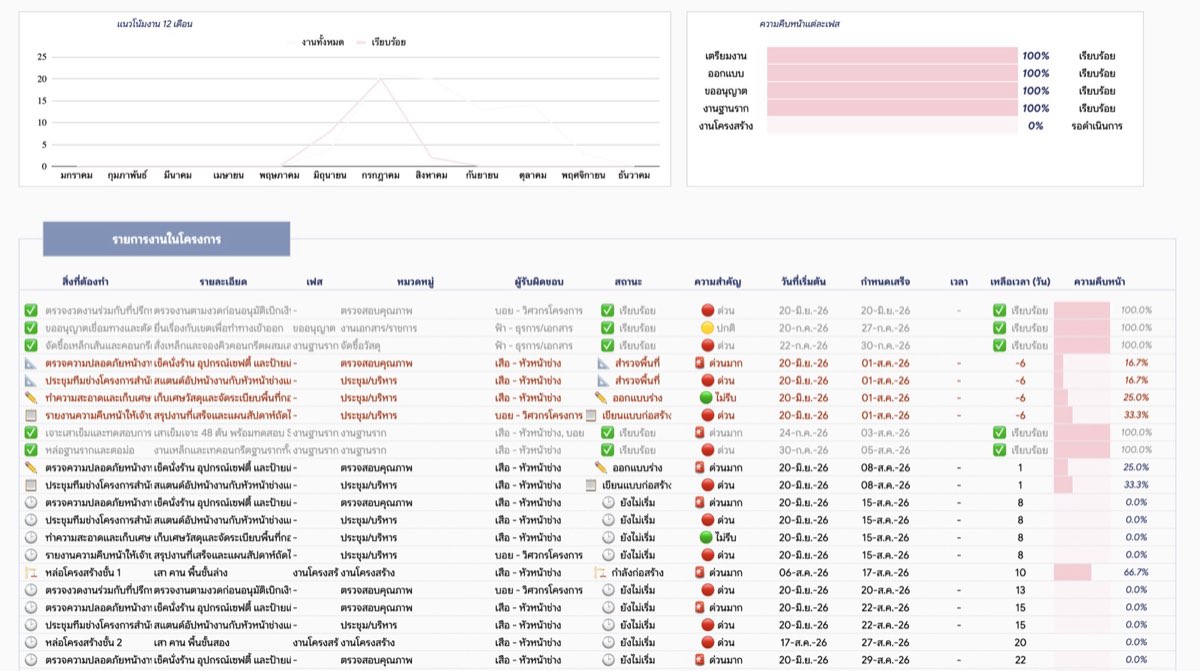Click the กรกฎาคม label on the chart axis
This screenshot has height=671, width=1200.
pos(382,175)
